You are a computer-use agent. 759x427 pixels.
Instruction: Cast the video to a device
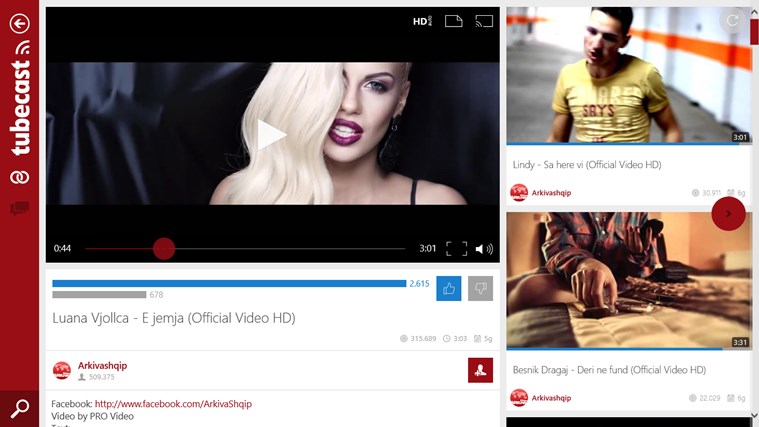[484, 21]
